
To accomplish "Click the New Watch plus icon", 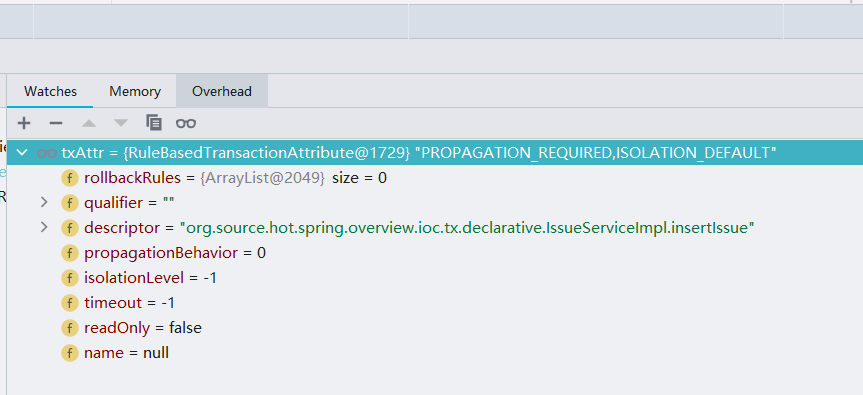I will tap(24, 123).
